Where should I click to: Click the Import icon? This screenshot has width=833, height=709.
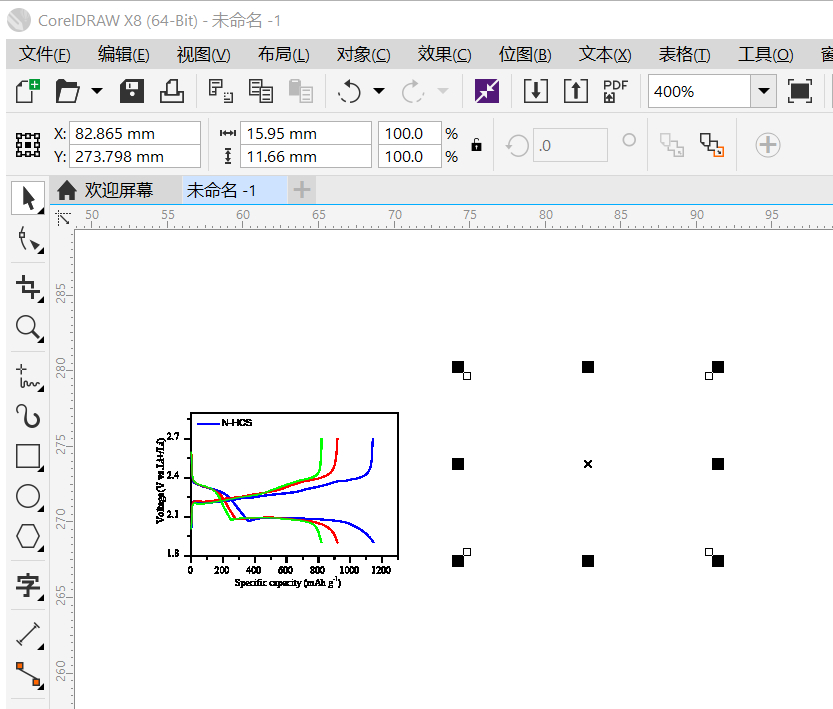point(536,92)
